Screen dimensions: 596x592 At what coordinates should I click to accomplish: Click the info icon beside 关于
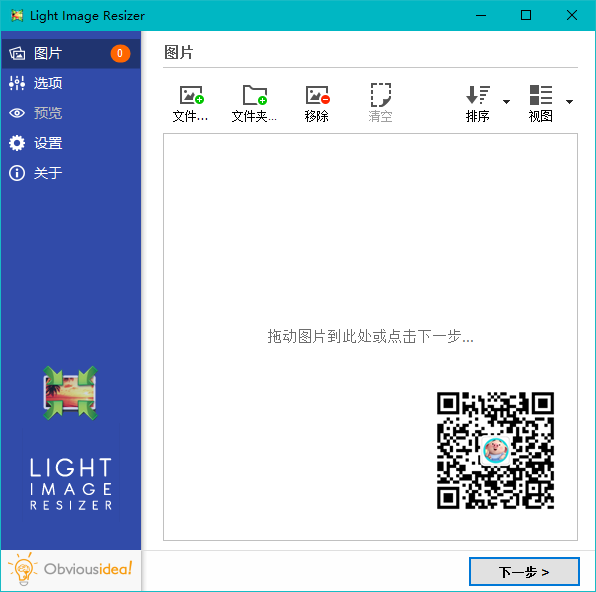pos(17,173)
